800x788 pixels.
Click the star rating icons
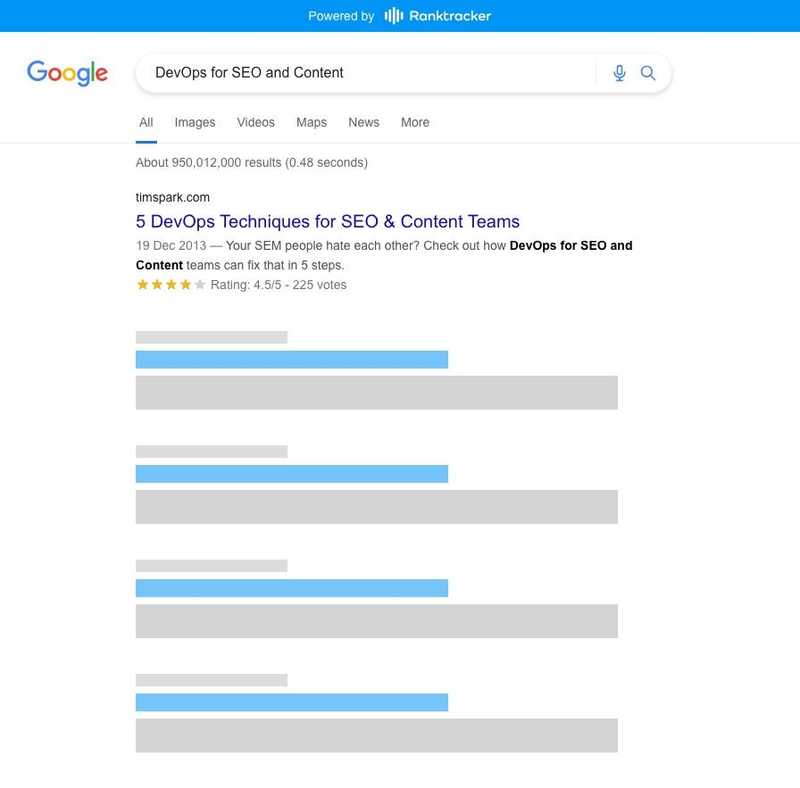171,285
